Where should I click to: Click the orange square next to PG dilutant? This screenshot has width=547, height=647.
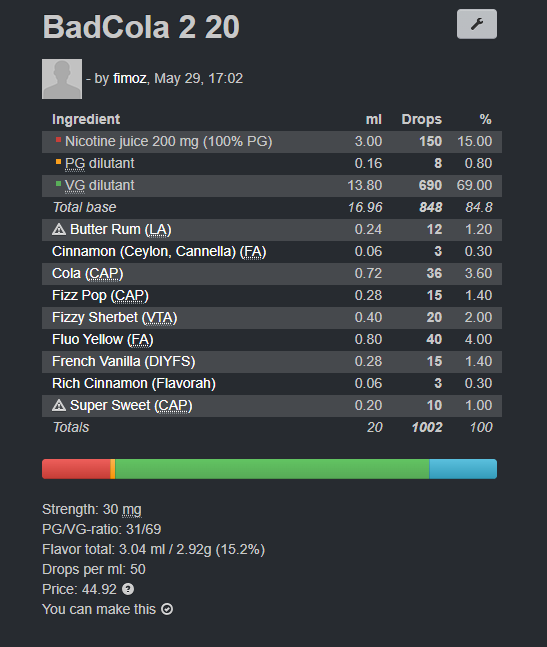click(x=58, y=162)
